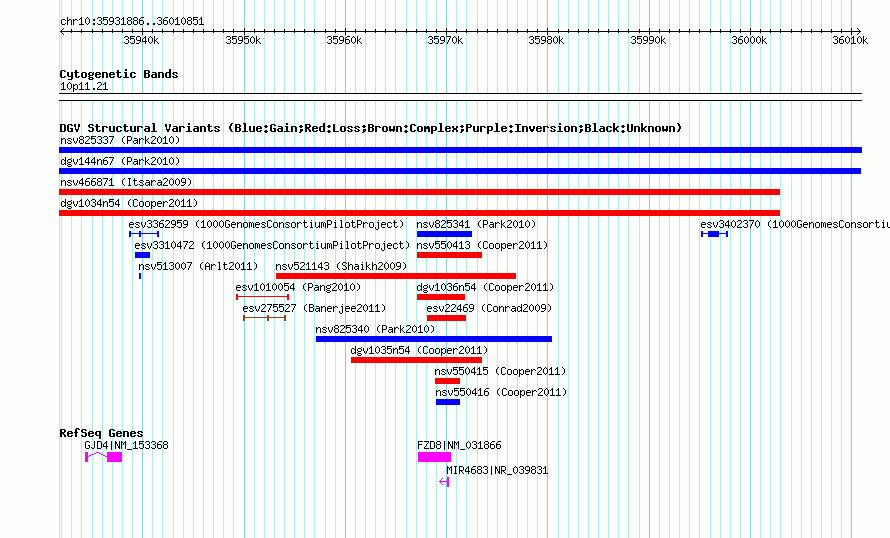Select the esv22469 (Conrad2009) red bar
This screenshot has width=890, height=538.
[x=447, y=318]
